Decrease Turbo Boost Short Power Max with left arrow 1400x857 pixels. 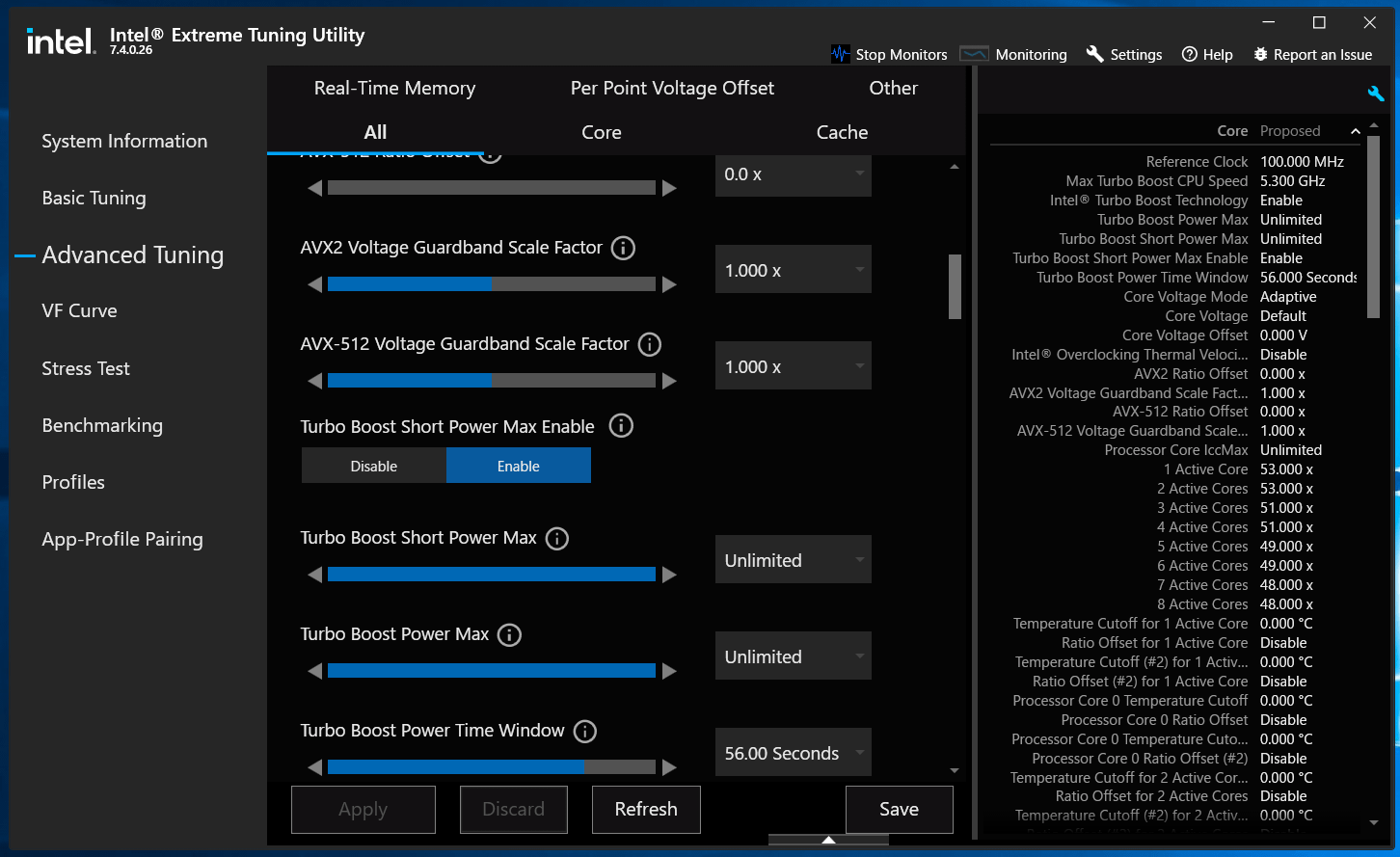314,575
